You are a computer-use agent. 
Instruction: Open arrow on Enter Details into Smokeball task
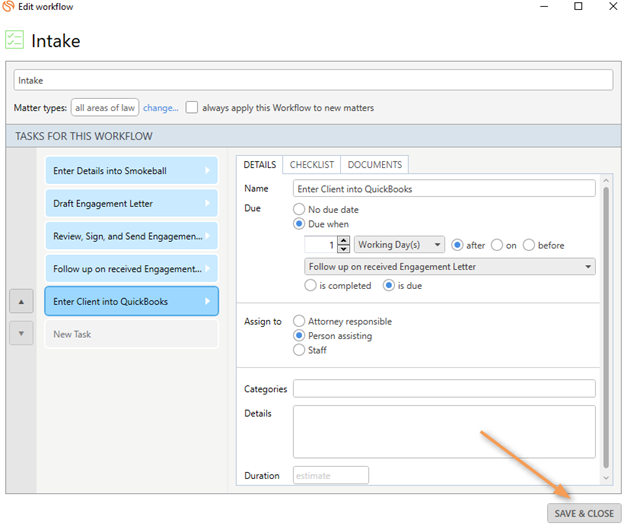pyautogui.click(x=207, y=170)
